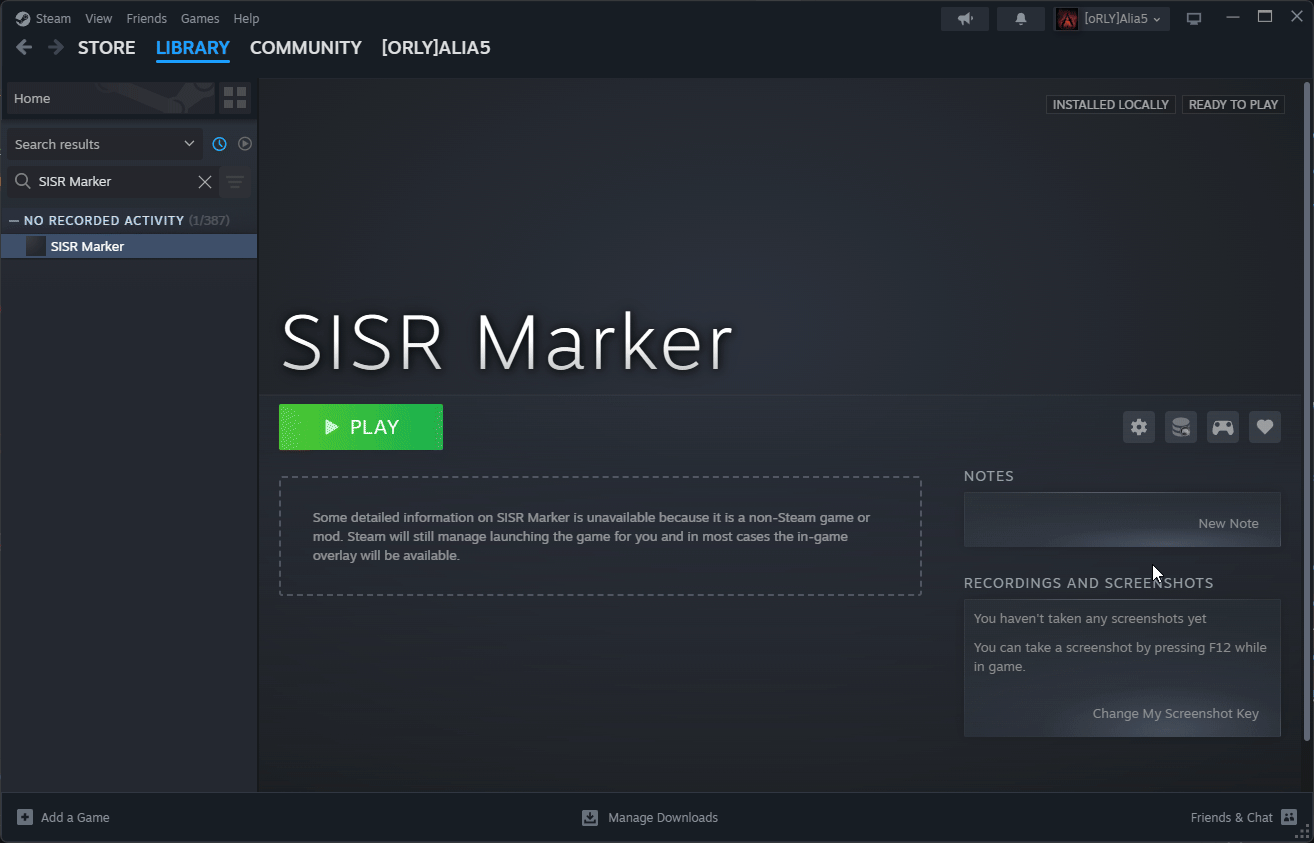This screenshot has width=1314, height=843.
Task: Open Friends & Chat icon
Action: pos(1289,817)
